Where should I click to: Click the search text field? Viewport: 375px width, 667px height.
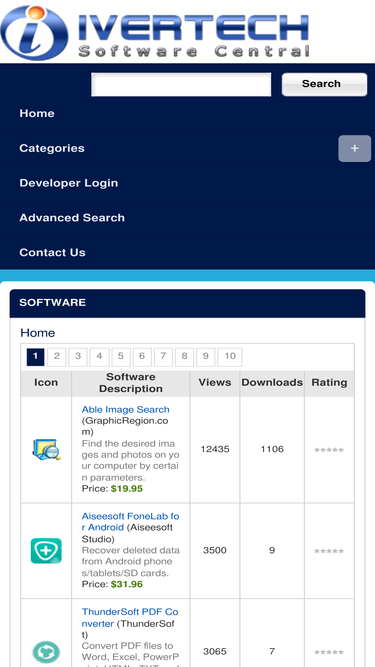pyautogui.click(x=181, y=85)
